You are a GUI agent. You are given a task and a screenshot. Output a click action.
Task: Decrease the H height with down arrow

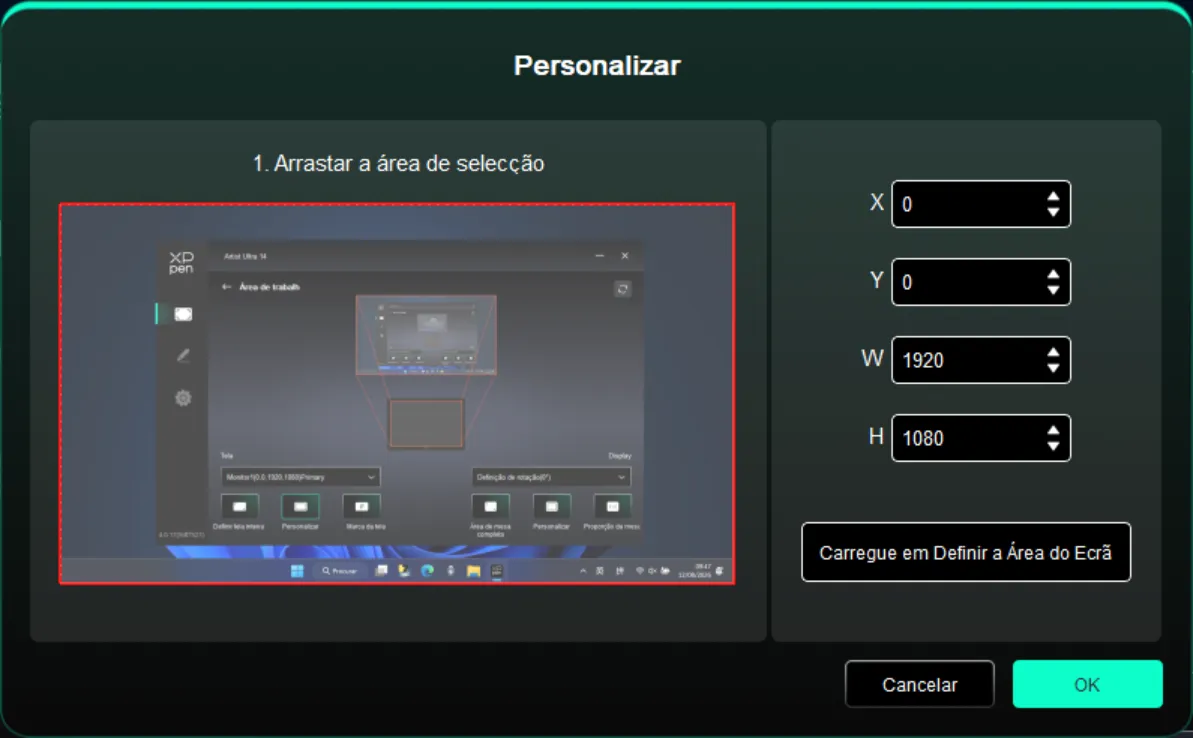1053,447
